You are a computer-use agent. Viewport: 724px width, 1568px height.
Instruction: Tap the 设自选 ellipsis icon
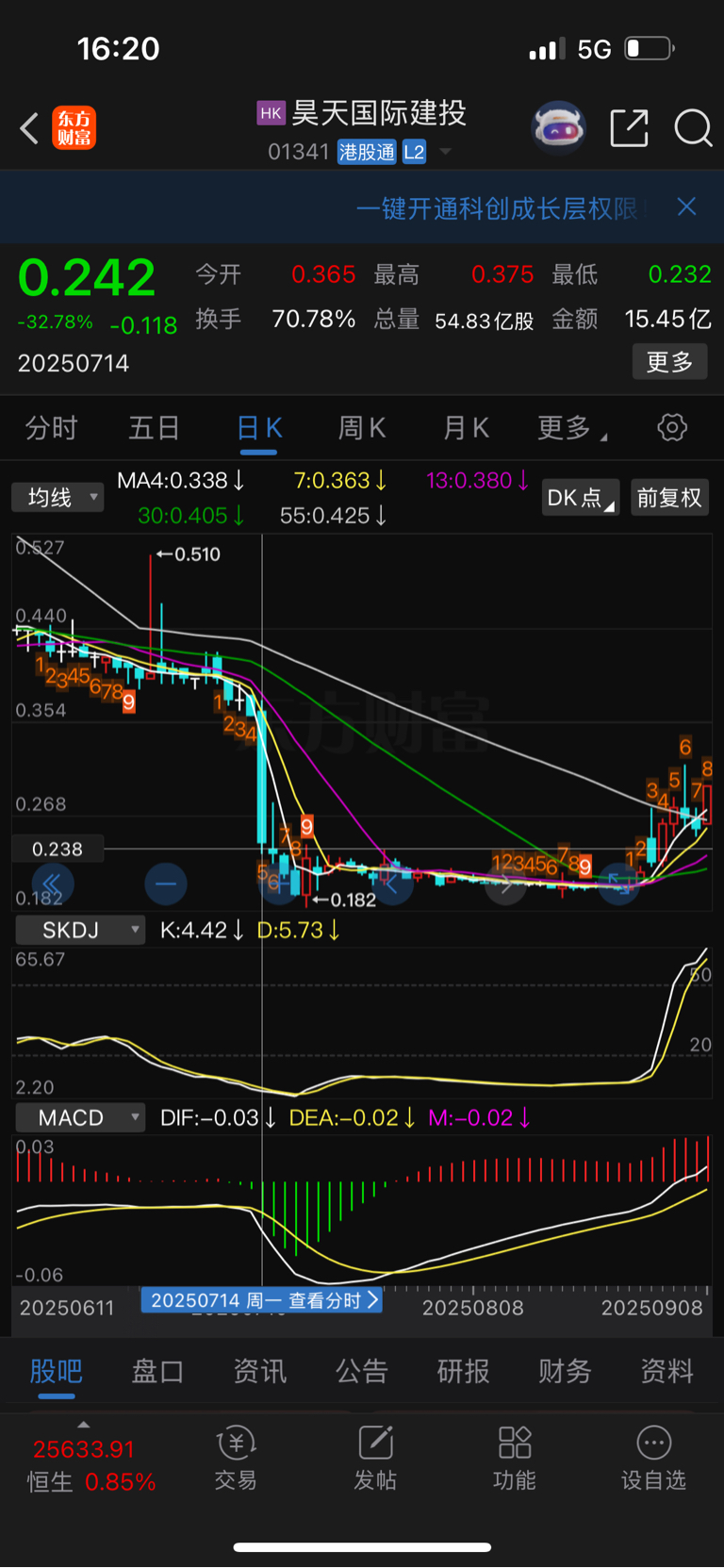654,1443
